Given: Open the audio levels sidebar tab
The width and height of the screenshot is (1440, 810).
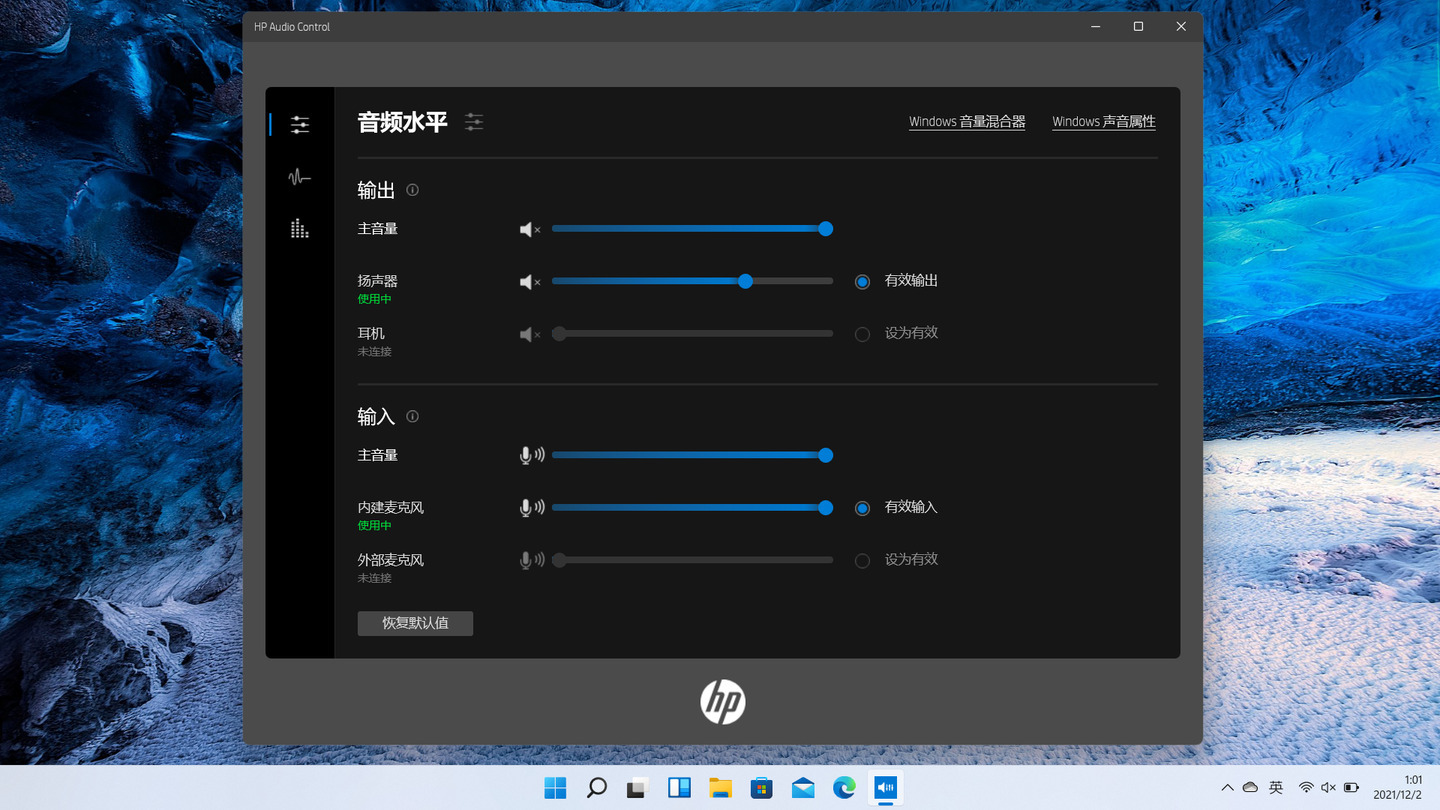Looking at the screenshot, I should (x=299, y=125).
